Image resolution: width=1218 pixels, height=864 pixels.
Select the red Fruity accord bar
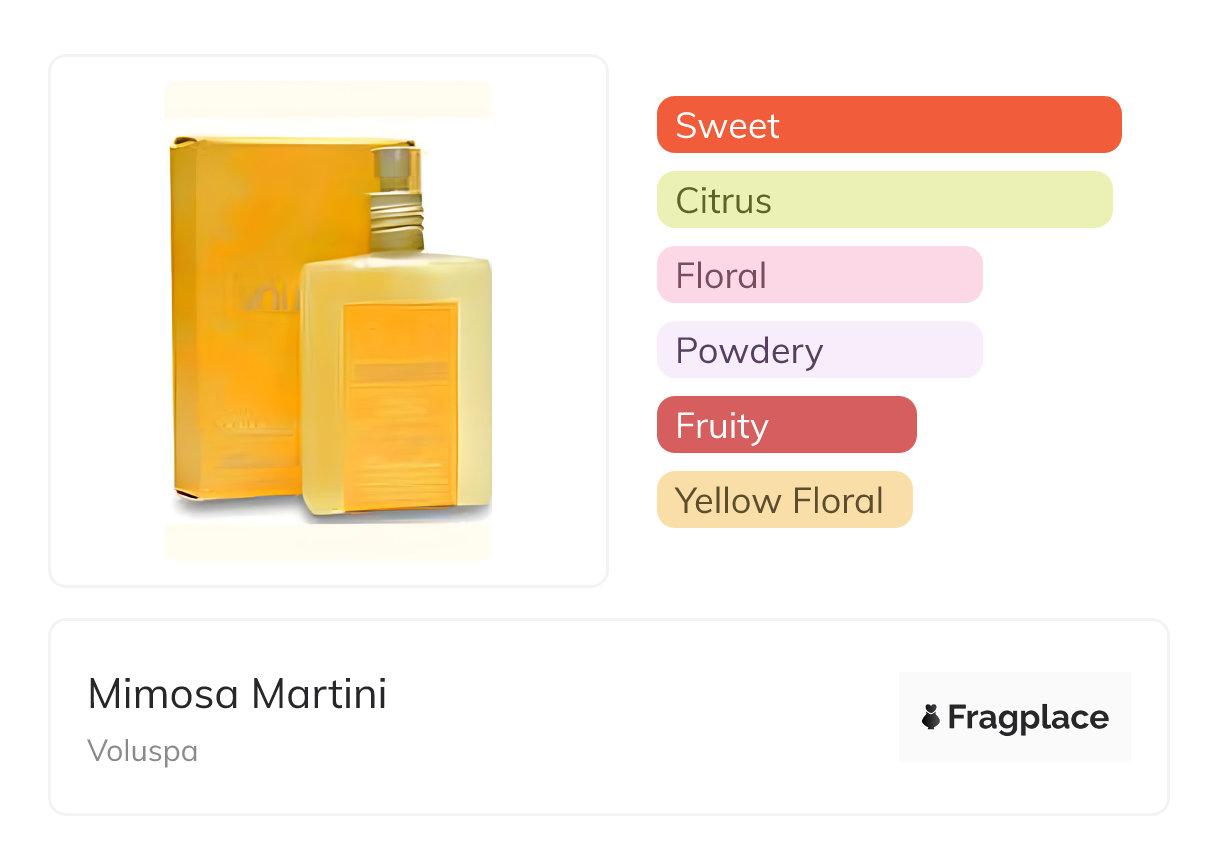(786, 425)
